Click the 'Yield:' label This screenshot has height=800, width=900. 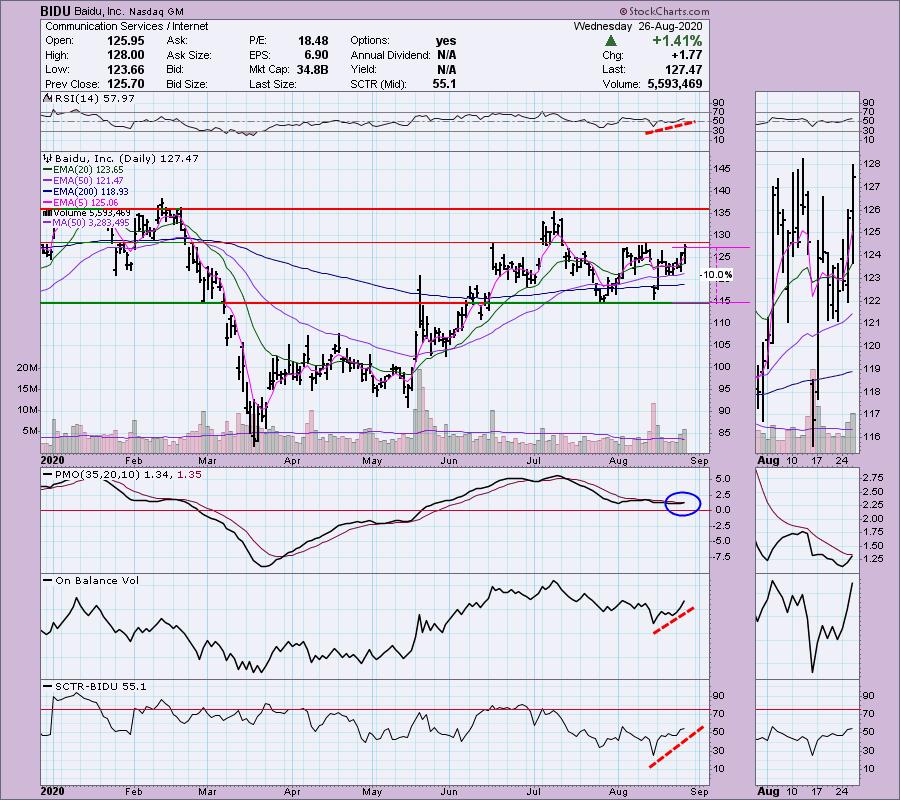[x=363, y=69]
